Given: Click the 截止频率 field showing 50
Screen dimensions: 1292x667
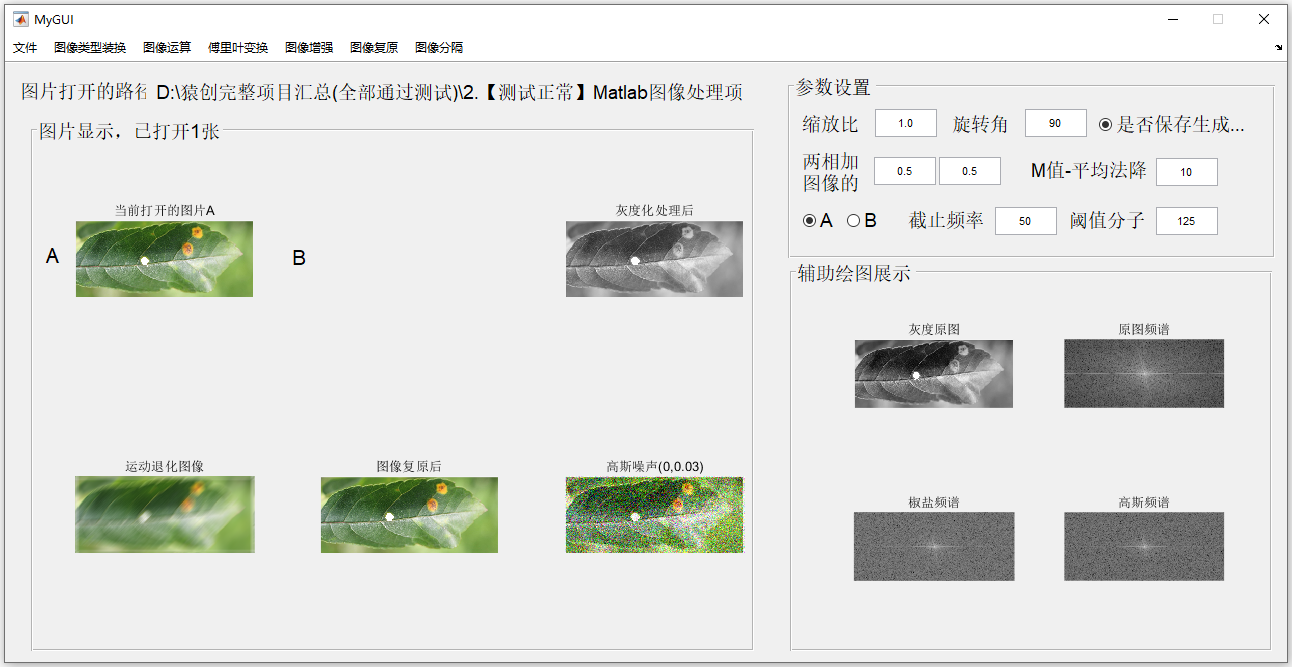Looking at the screenshot, I should [x=1025, y=221].
